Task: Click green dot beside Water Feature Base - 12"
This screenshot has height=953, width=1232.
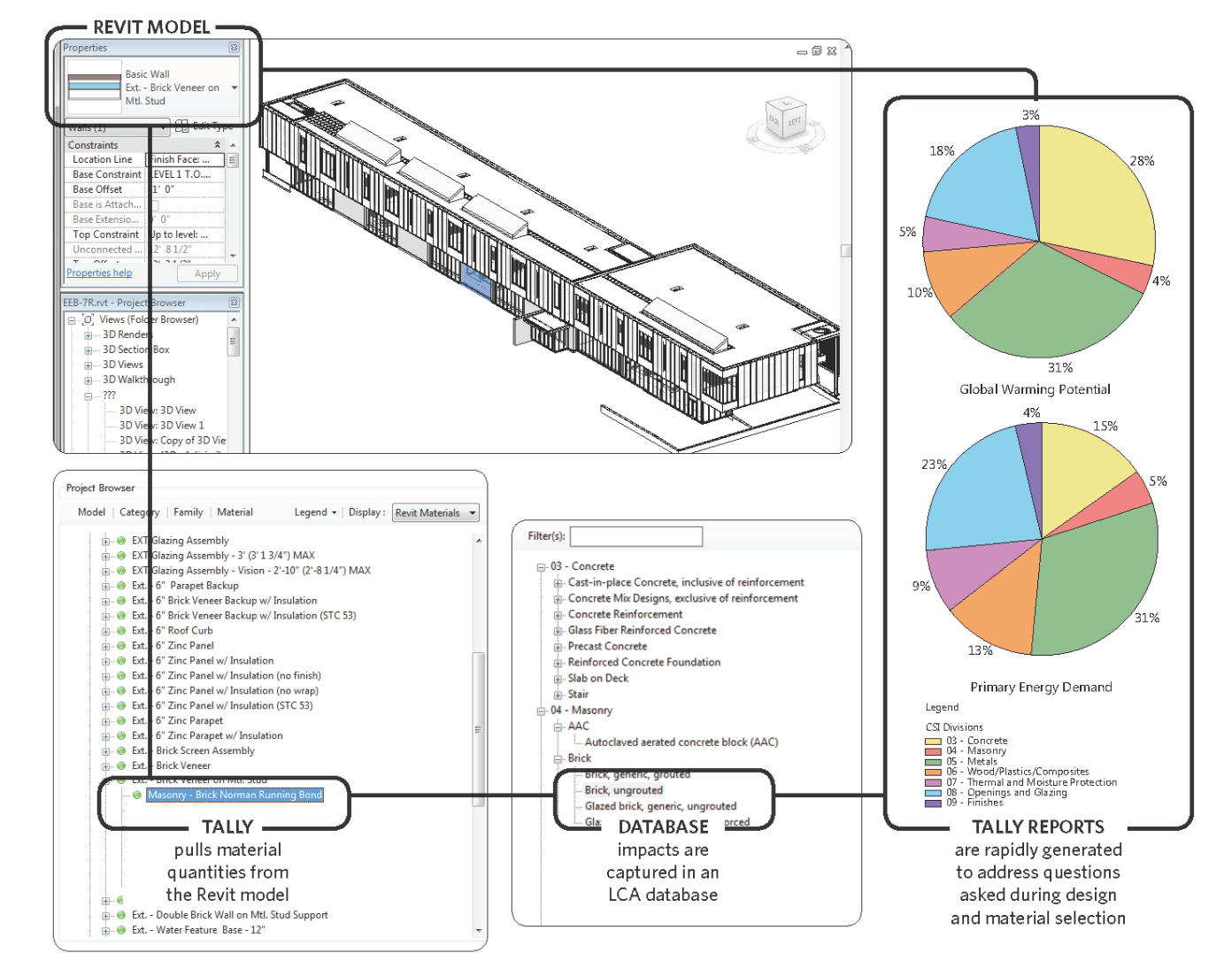Action: pyautogui.click(x=121, y=930)
